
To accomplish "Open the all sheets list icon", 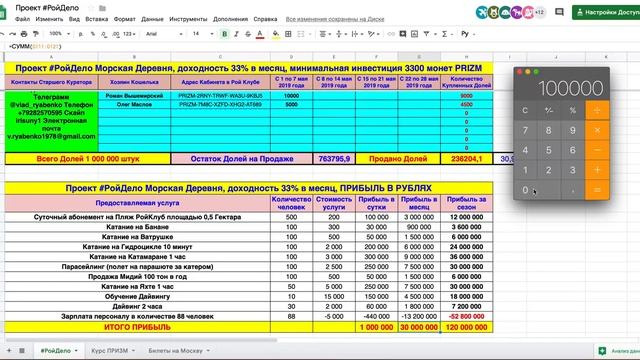I will (x=22, y=351).
